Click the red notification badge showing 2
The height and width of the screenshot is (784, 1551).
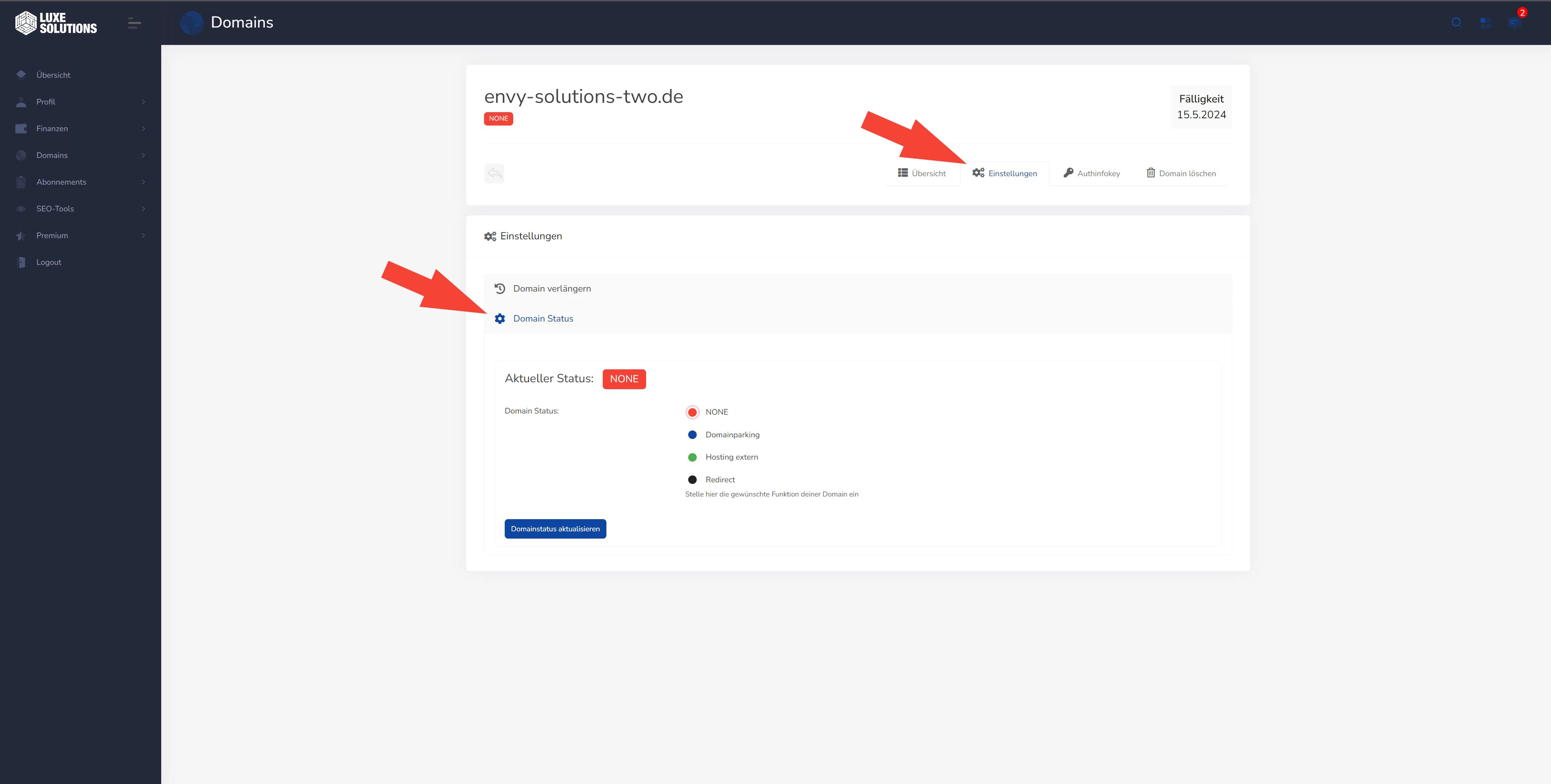tap(1521, 12)
